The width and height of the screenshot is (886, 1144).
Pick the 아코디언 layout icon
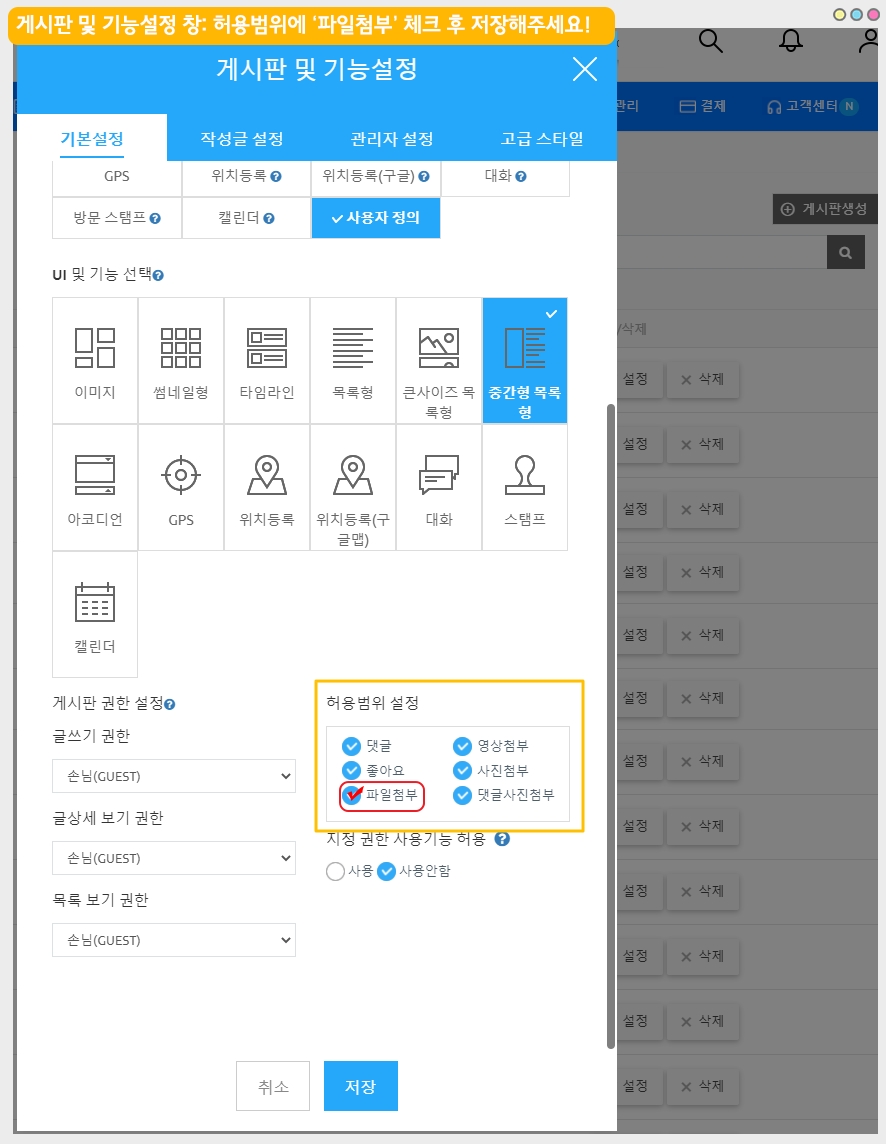95,487
